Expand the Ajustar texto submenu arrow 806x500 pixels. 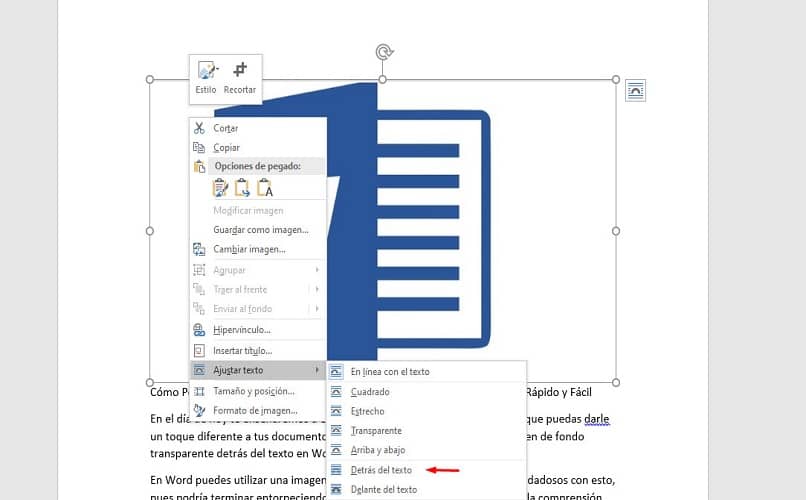coord(317,370)
